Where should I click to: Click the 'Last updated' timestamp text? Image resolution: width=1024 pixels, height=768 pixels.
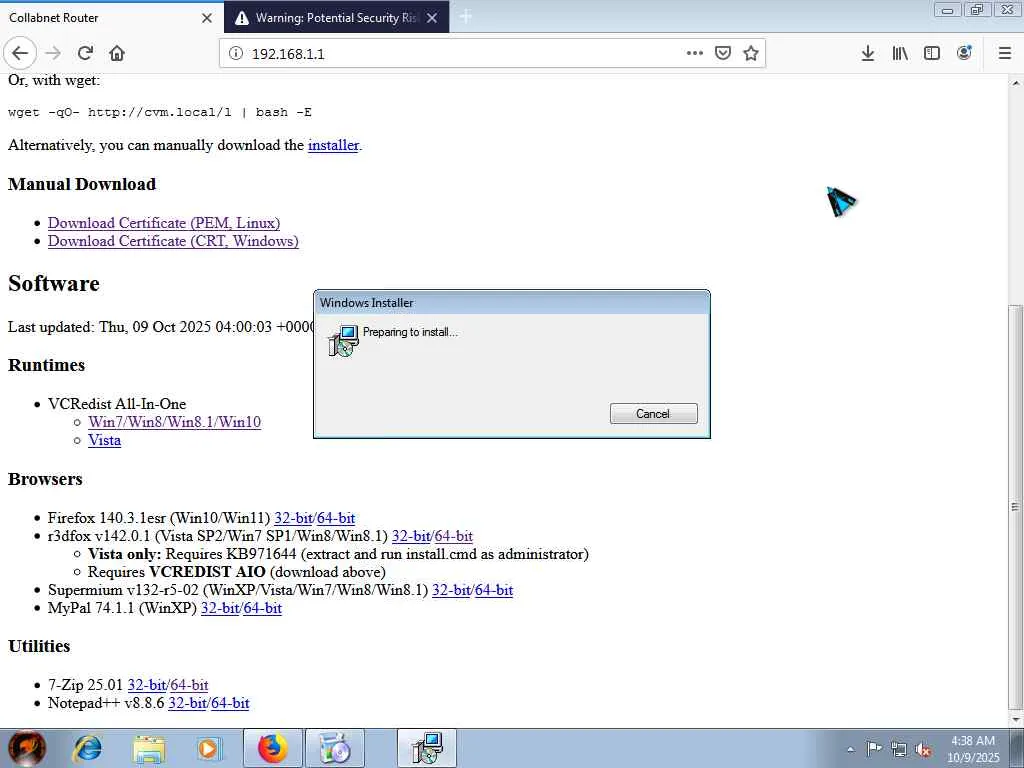tap(161, 327)
